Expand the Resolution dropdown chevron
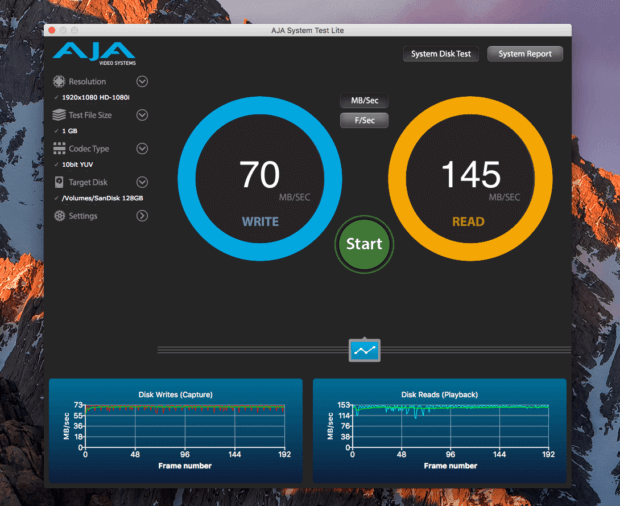The width and height of the screenshot is (620, 506). [142, 82]
